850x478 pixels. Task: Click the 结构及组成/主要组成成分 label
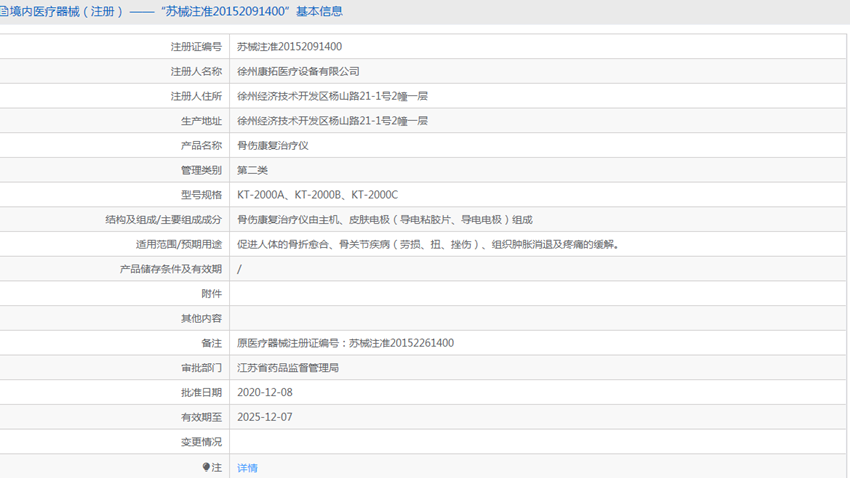coord(164,219)
